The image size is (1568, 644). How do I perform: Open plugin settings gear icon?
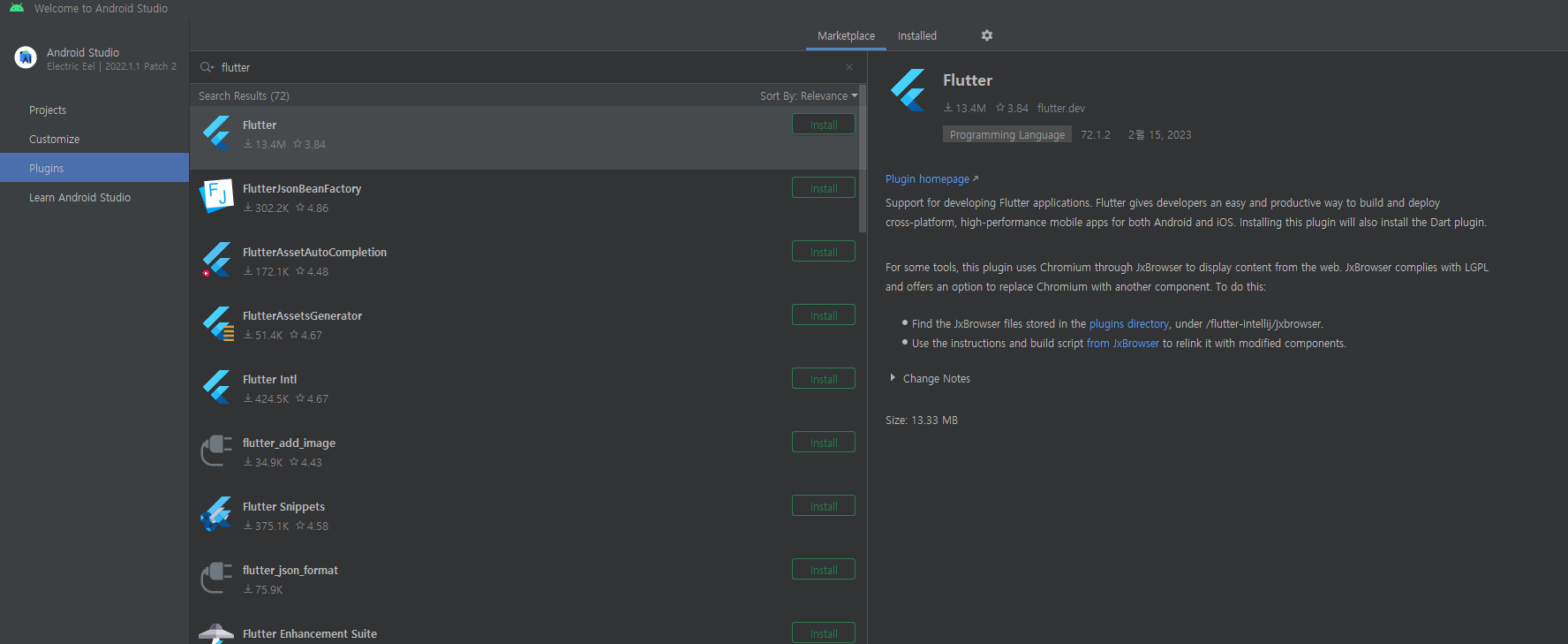pyautogui.click(x=987, y=35)
